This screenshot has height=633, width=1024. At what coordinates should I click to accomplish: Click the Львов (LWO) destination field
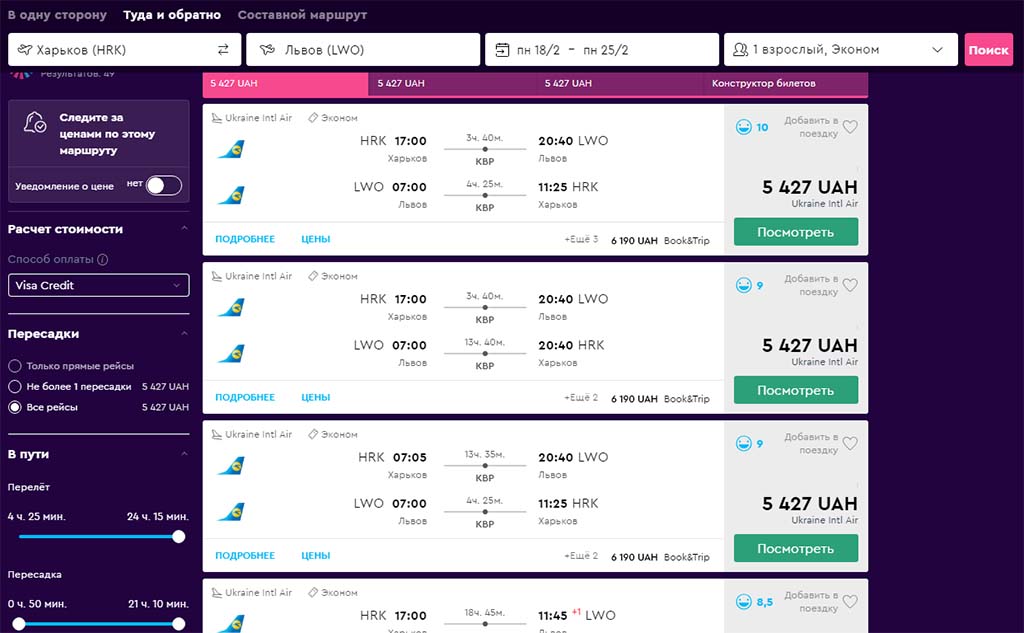[362, 50]
